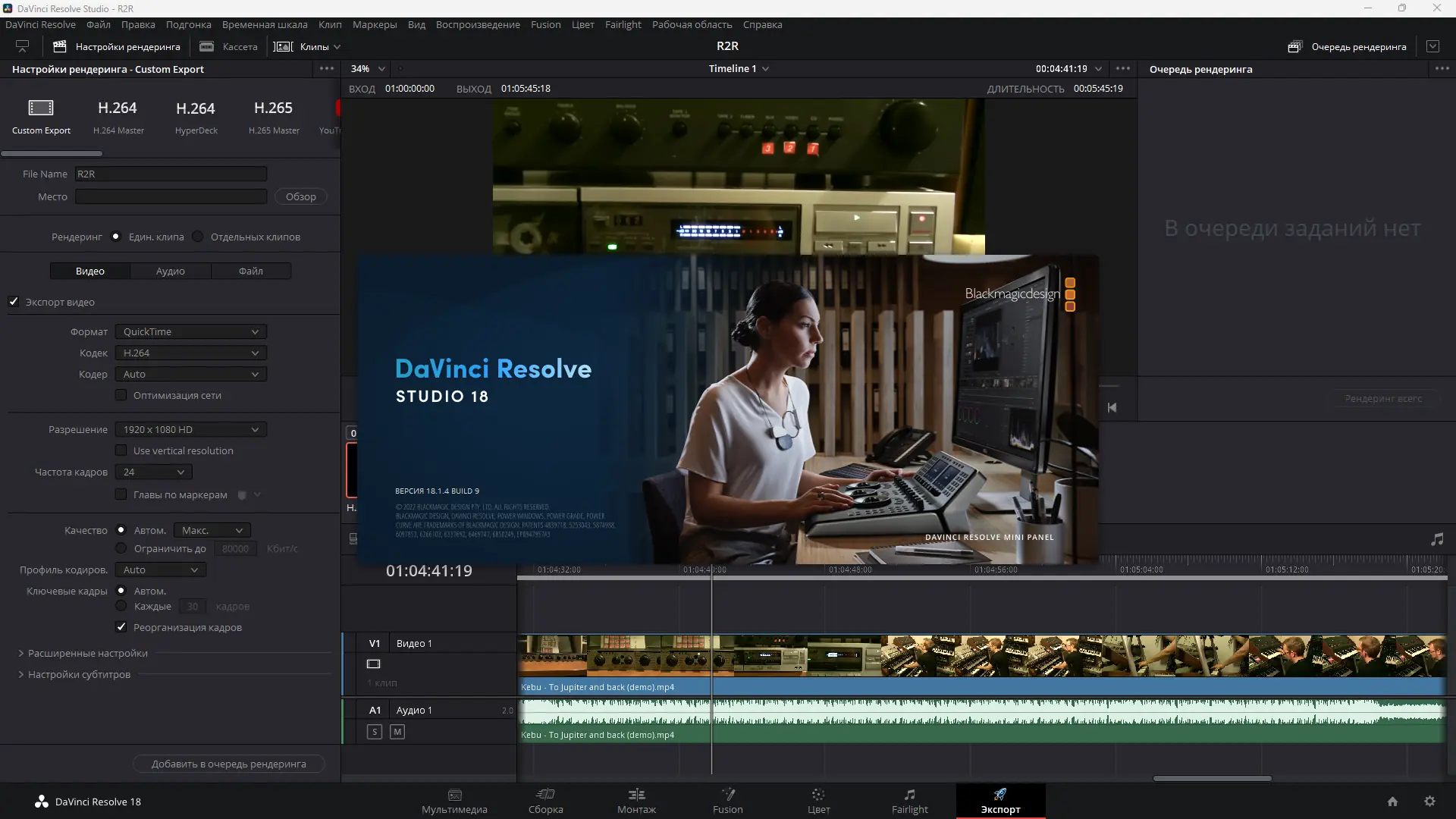Open the Формат dropdown showing QuickTime

click(190, 331)
